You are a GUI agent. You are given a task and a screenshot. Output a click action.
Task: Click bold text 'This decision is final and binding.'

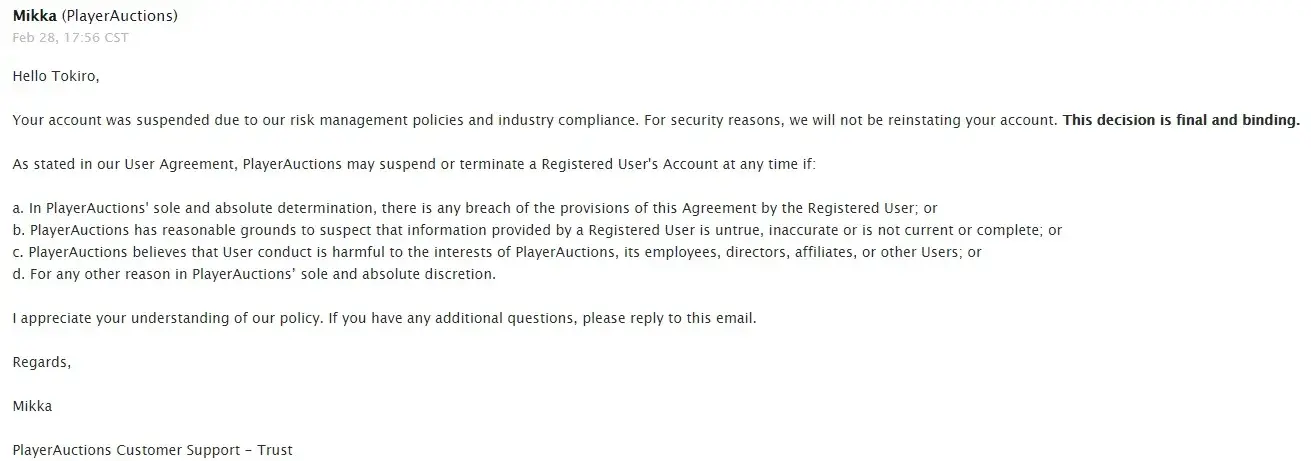tap(1180, 120)
